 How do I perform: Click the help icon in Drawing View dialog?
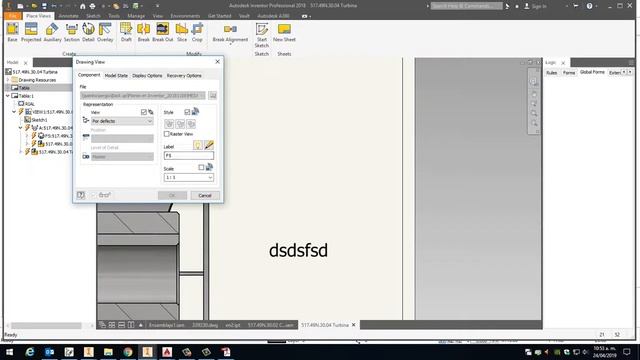click(x=81, y=195)
